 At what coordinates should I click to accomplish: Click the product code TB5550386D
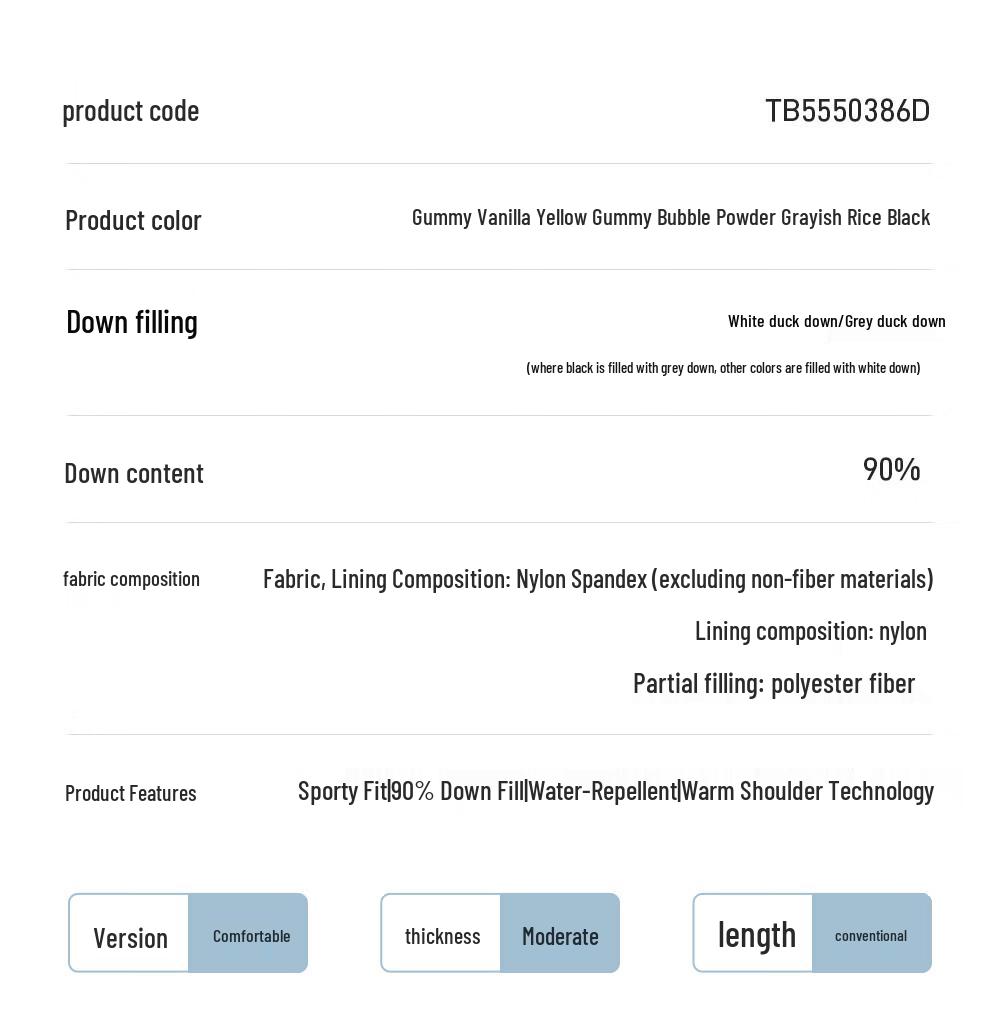pos(847,110)
